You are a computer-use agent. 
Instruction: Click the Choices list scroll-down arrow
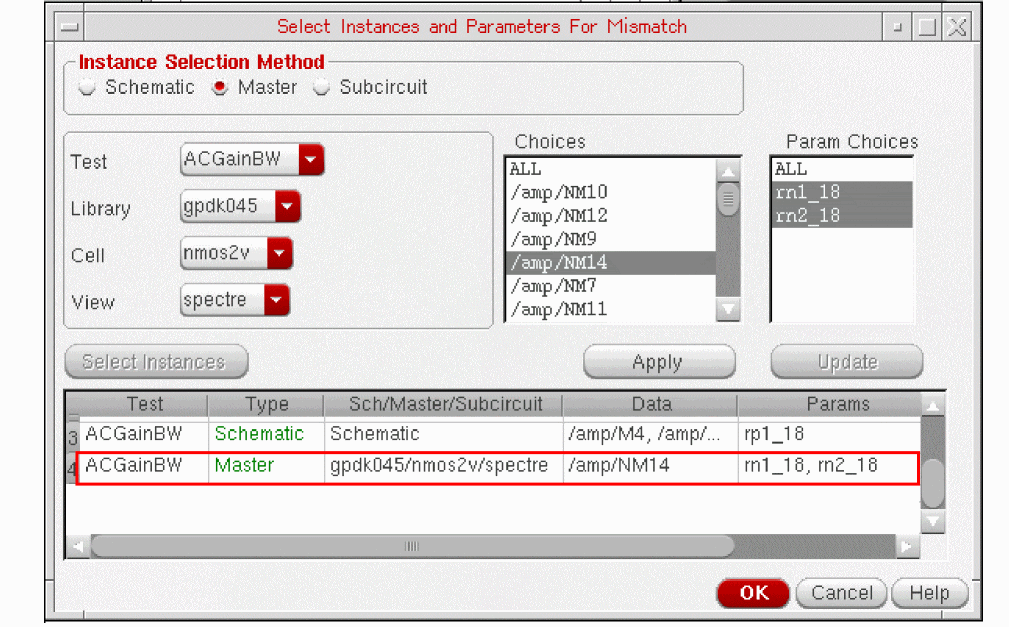(728, 309)
